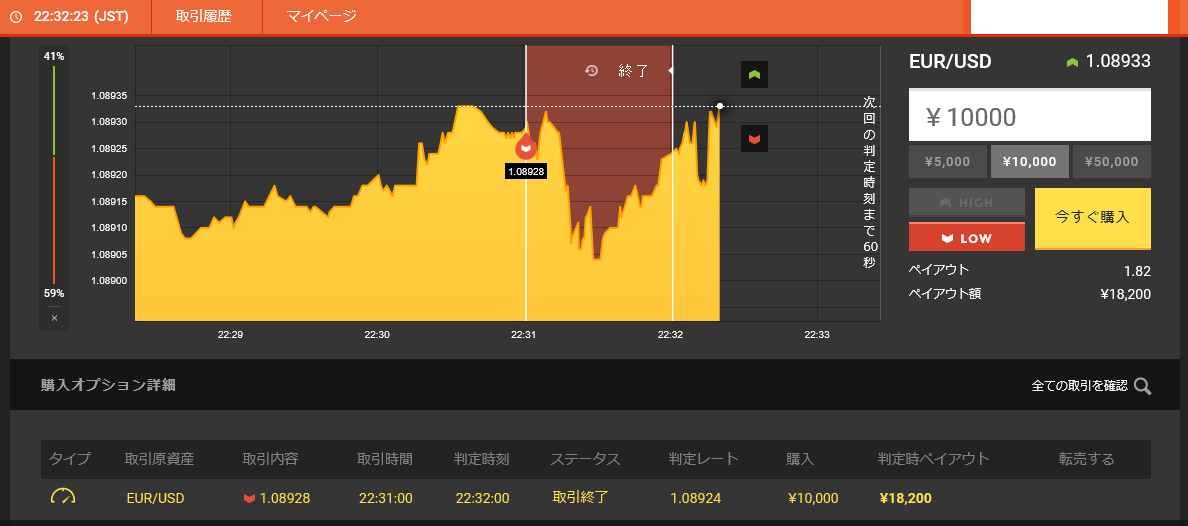1188x526 pixels.
Task: Open the 取引履歴 menu
Action: point(203,17)
